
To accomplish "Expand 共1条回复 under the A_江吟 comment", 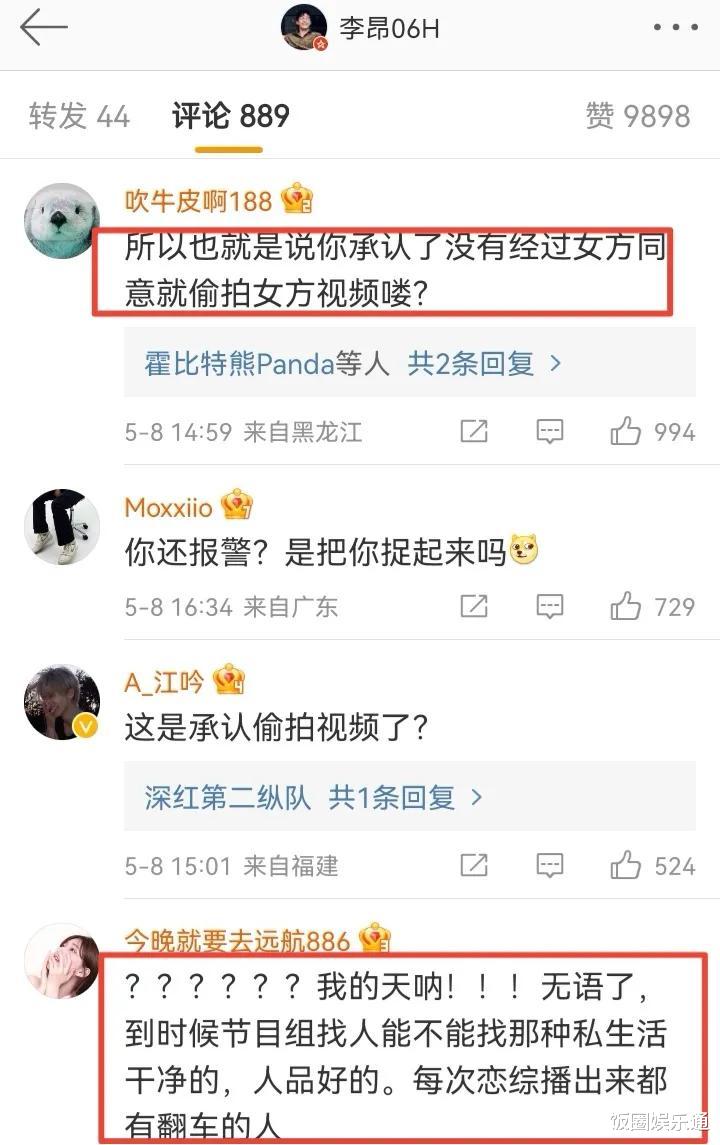I will point(405,797).
